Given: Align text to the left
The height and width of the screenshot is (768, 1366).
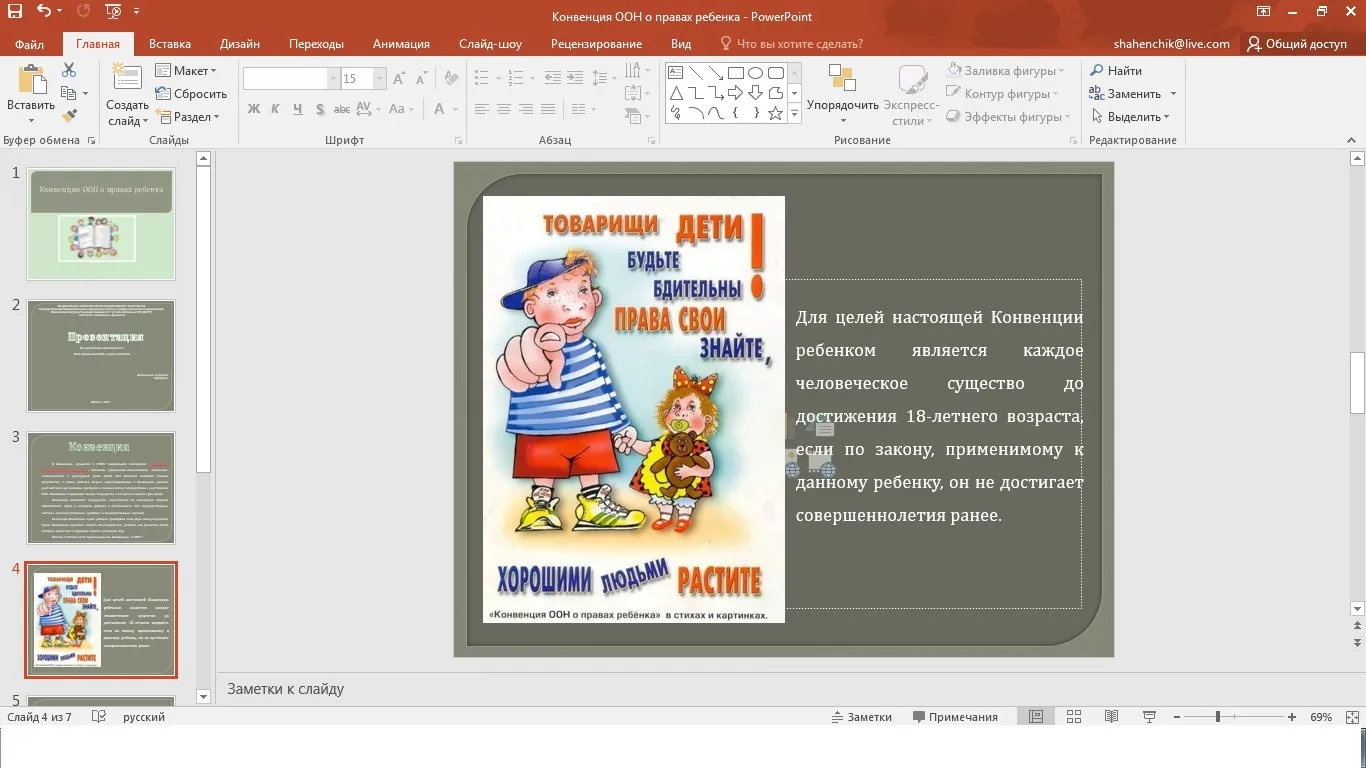Looking at the screenshot, I should 482,109.
